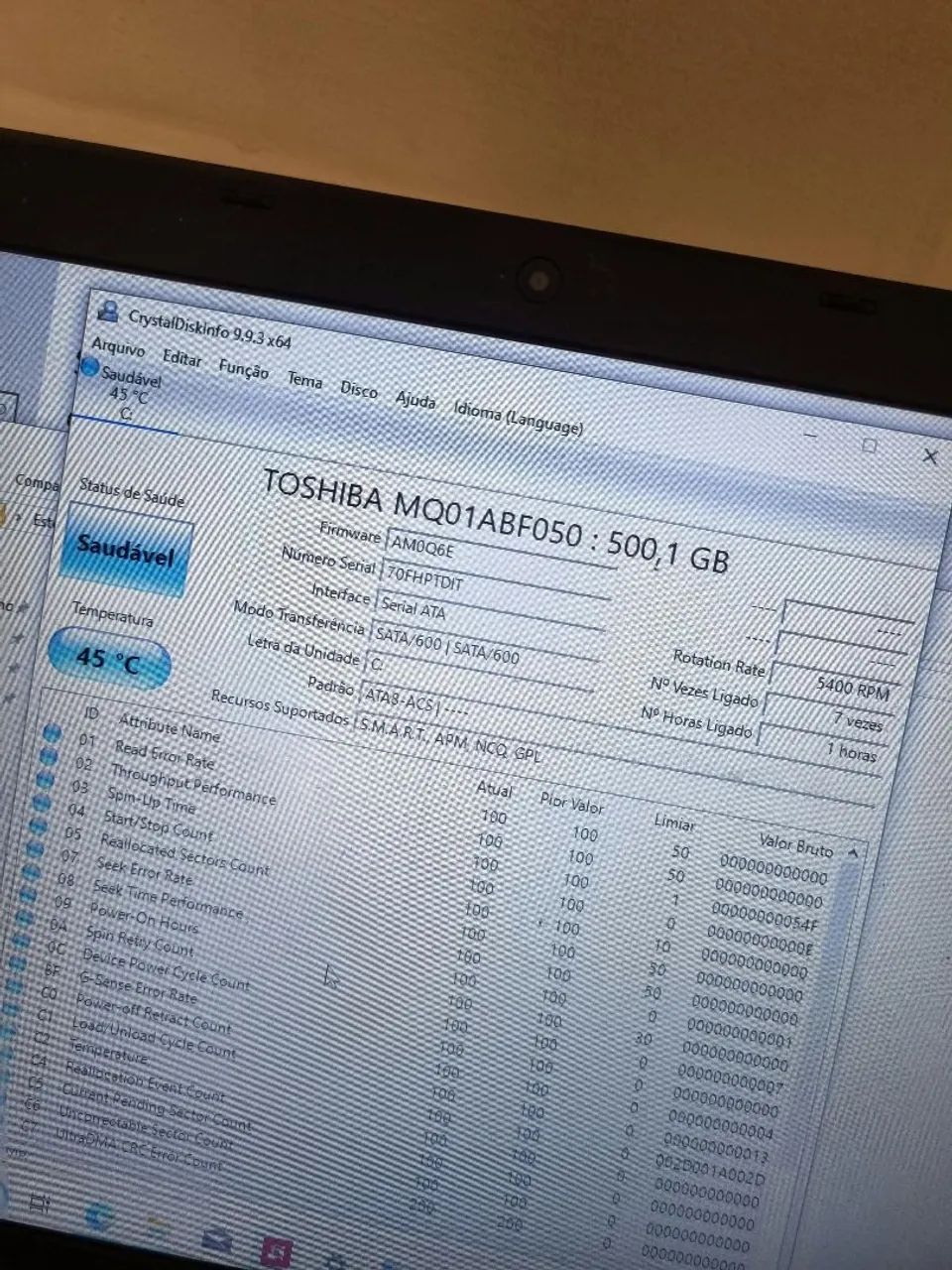Click the TOSHIBA MQ01ABF050 disk title

click(496, 521)
